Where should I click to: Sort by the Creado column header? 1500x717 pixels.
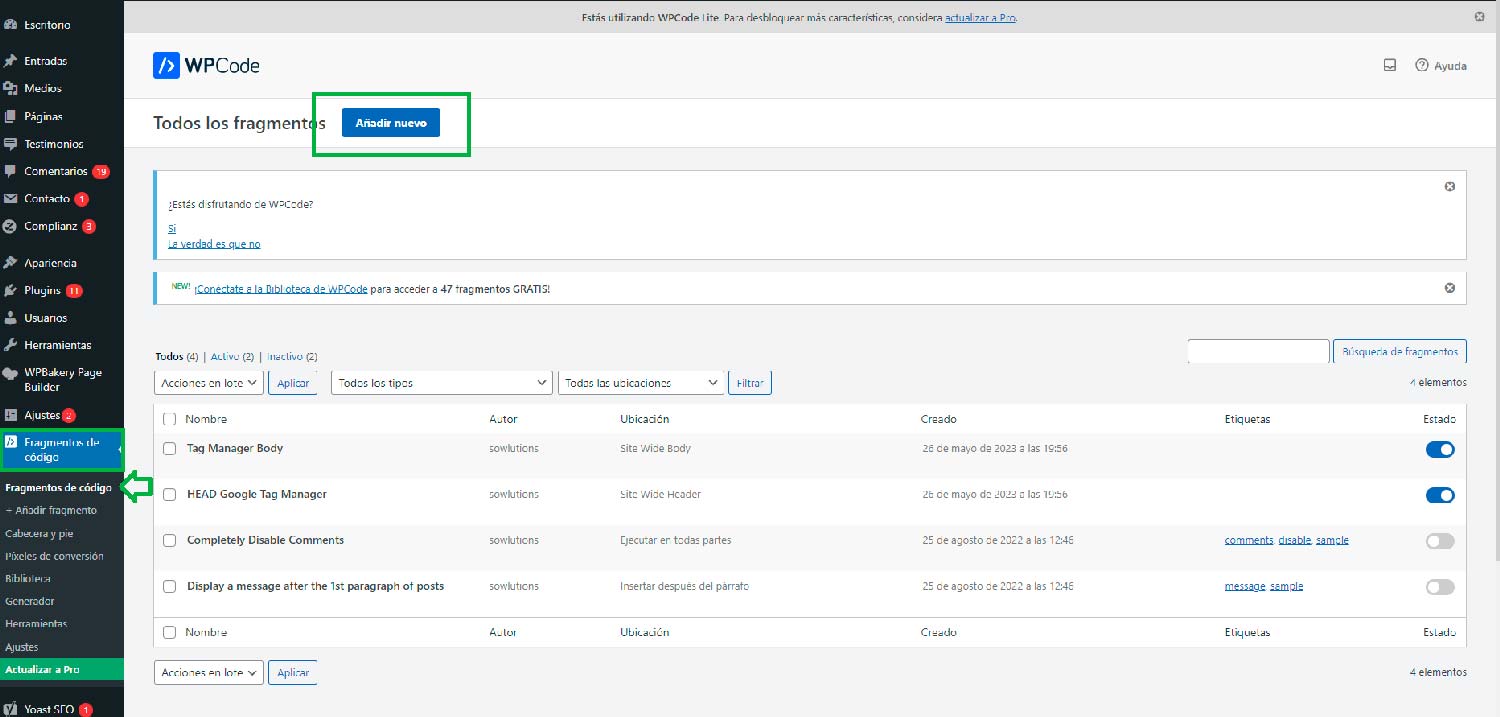[x=939, y=419]
